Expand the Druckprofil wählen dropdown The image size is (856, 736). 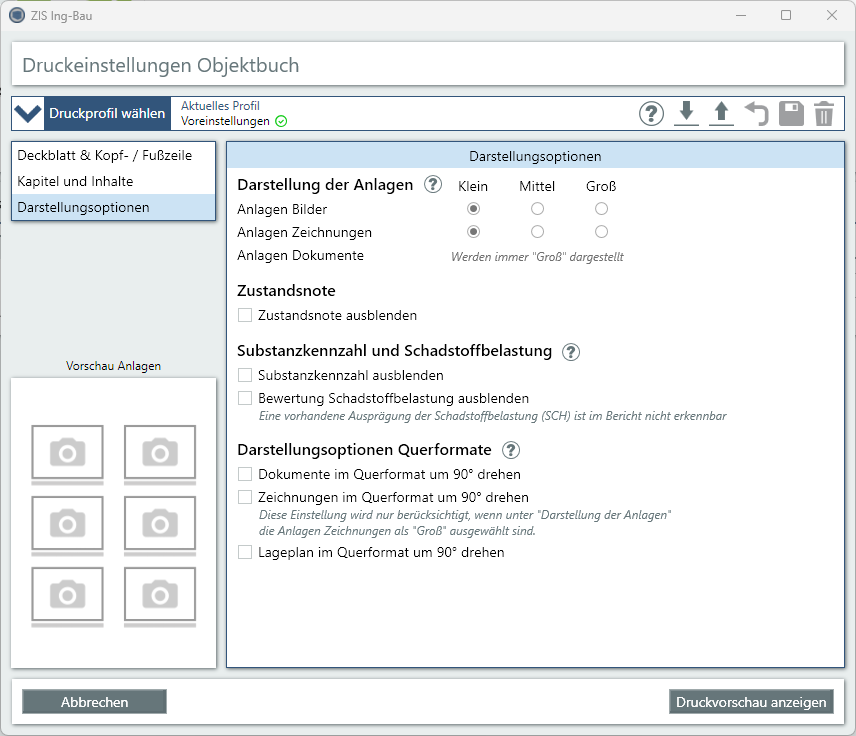(x=90, y=114)
